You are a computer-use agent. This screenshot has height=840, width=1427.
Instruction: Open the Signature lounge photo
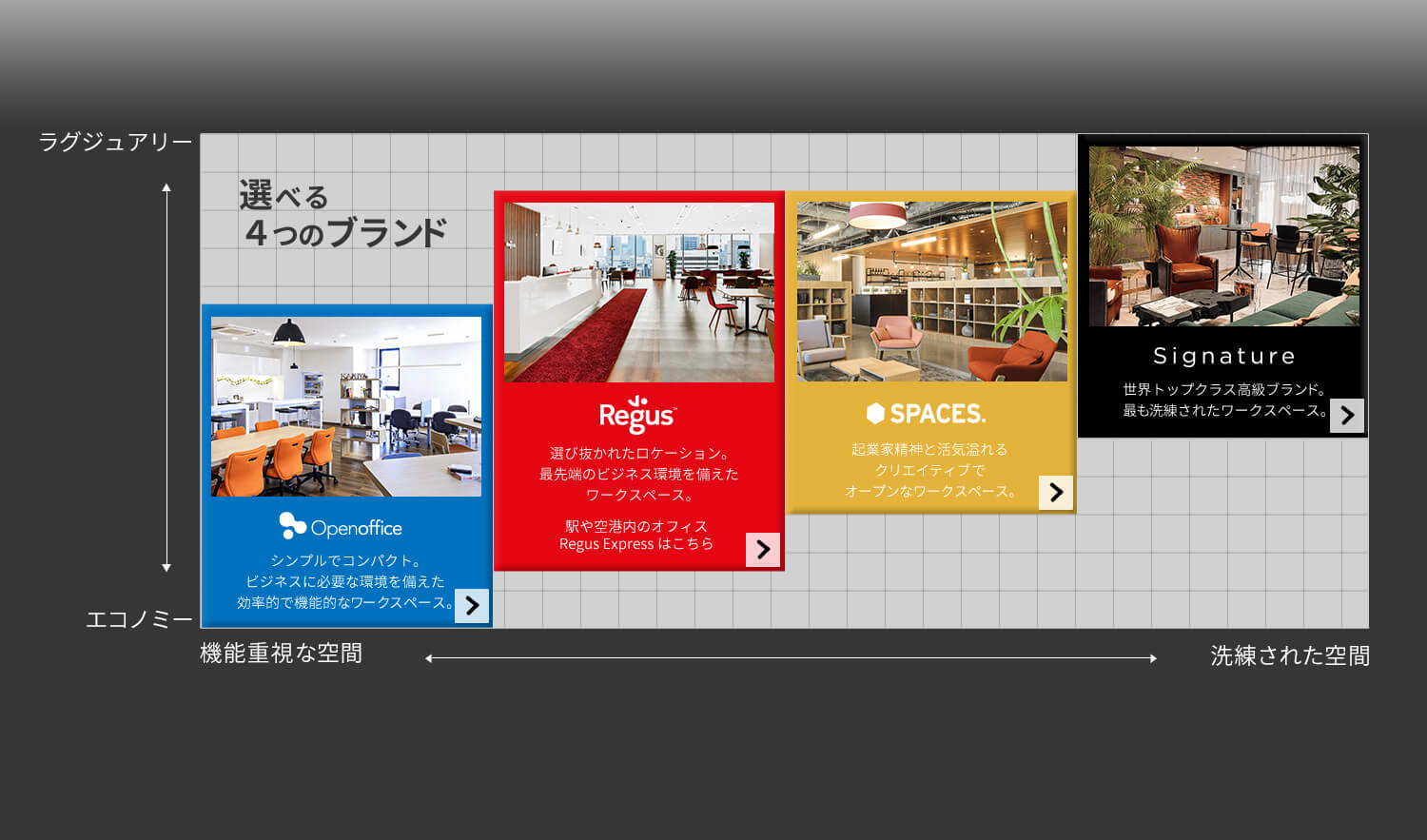(x=1224, y=236)
